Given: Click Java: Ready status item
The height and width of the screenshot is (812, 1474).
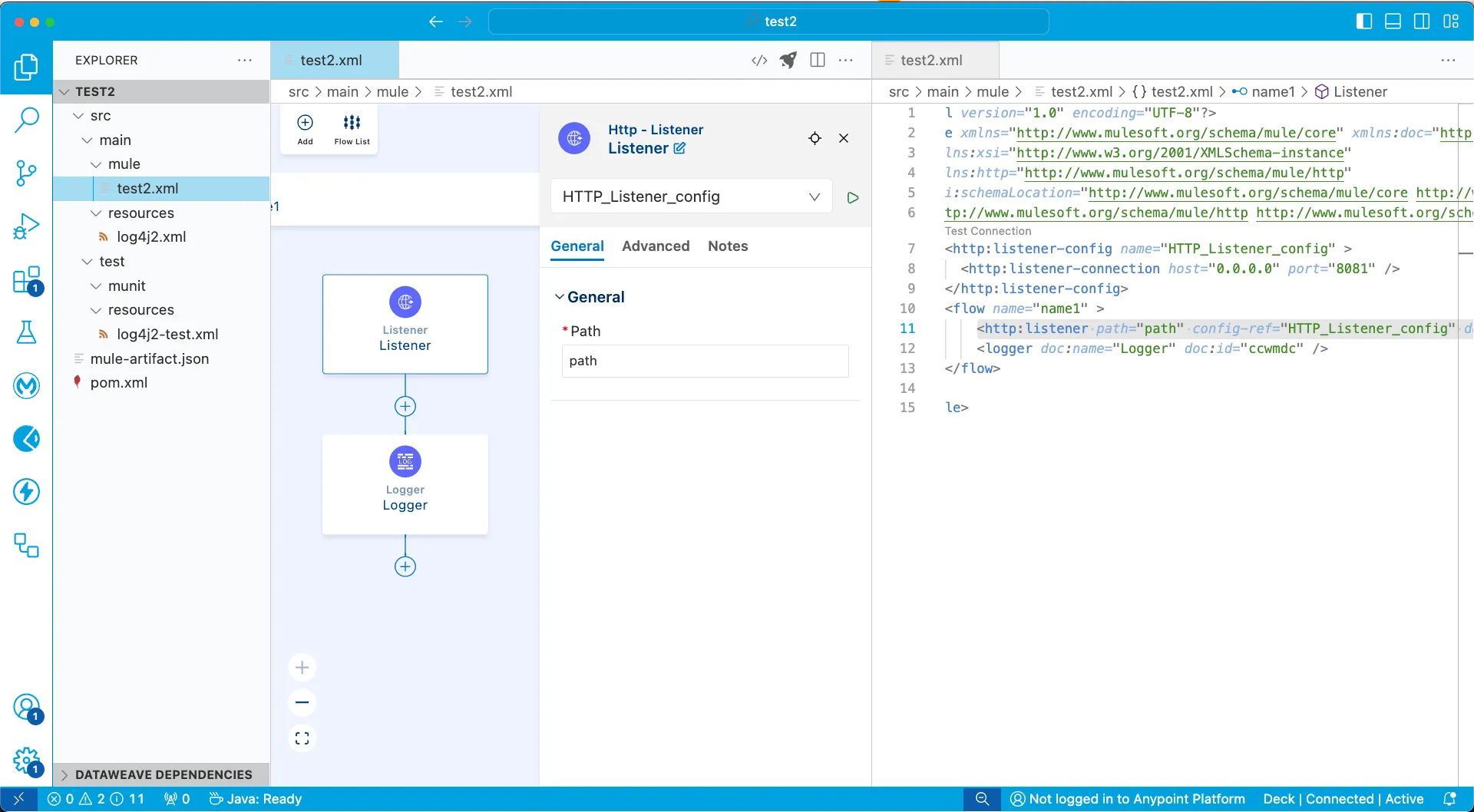Looking at the screenshot, I should pos(256,799).
